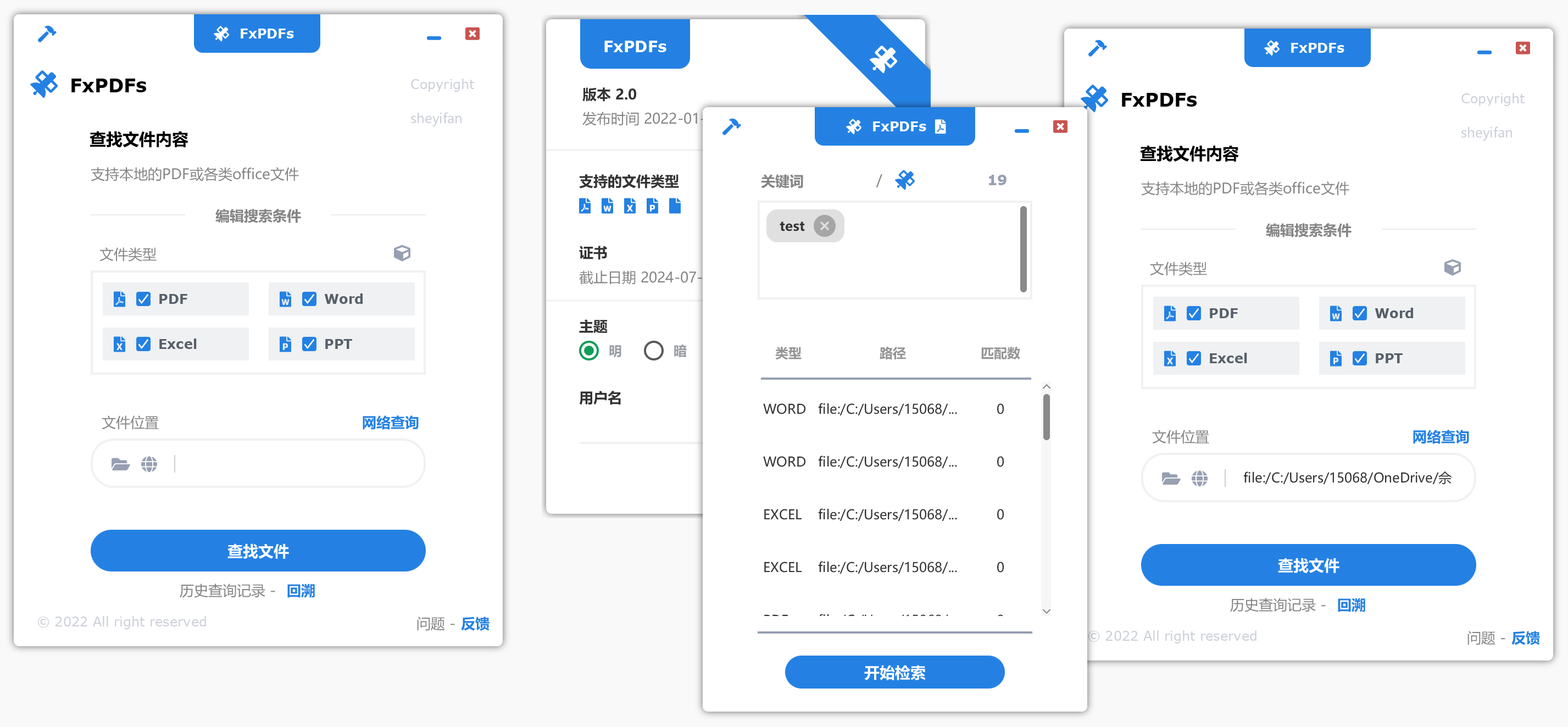Click the hammer icon in right window
Screen dimensions: 1568x727
[x=1097, y=48]
